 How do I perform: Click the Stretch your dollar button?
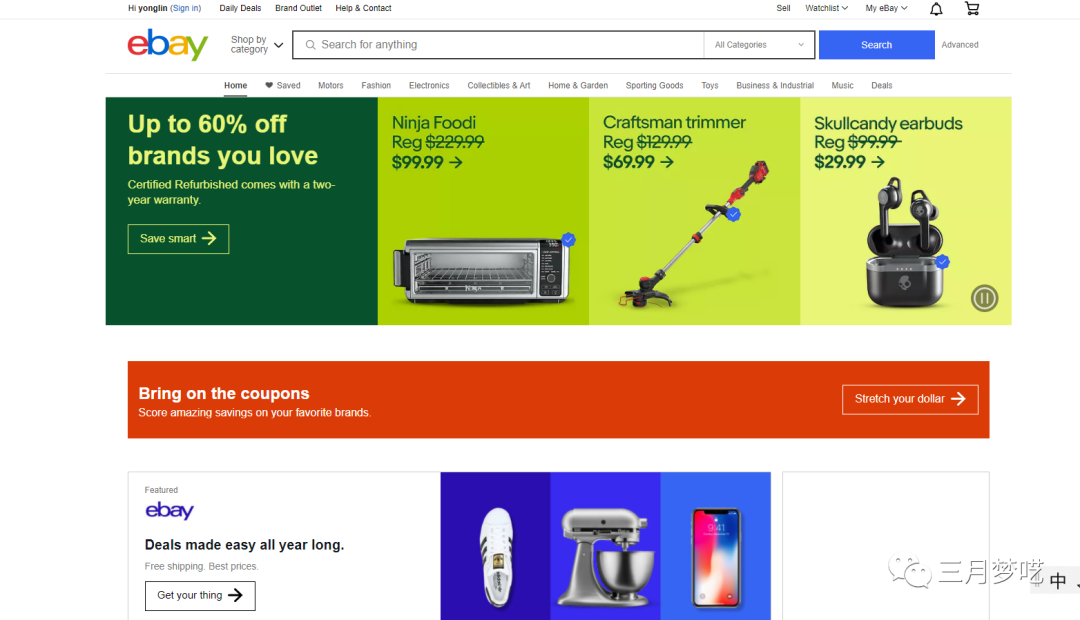(x=910, y=400)
